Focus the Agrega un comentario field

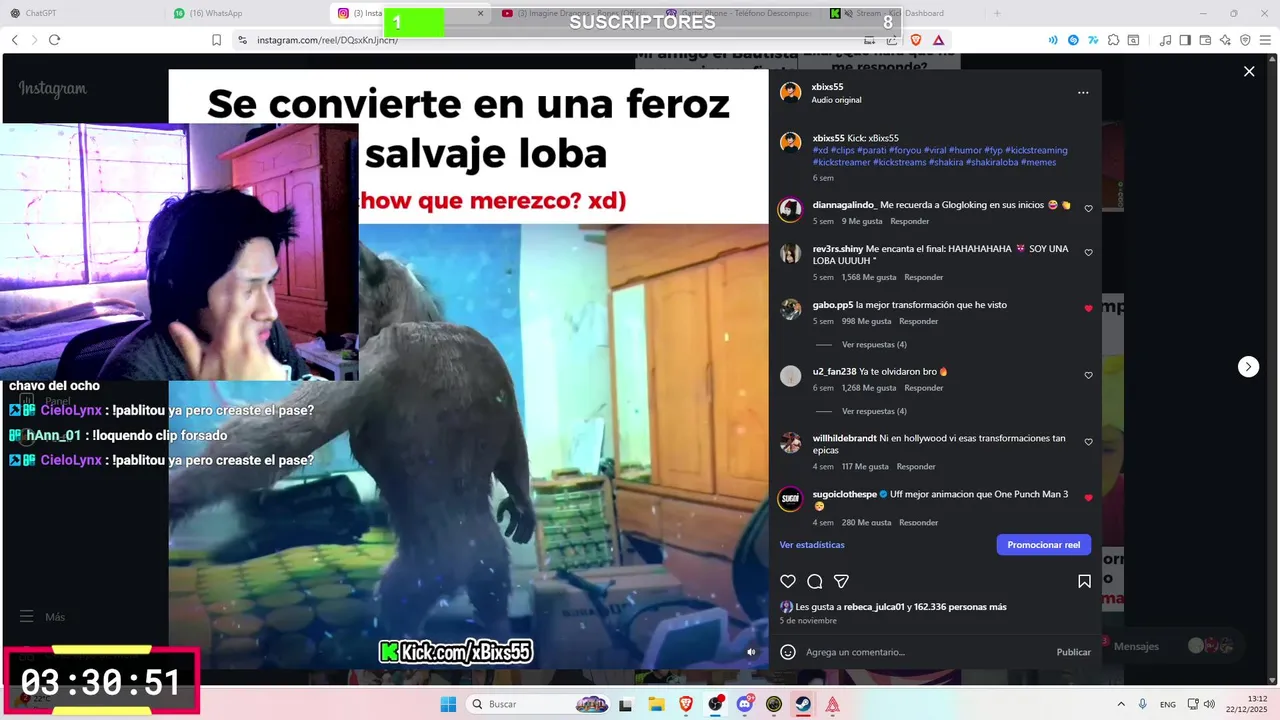tap(925, 652)
